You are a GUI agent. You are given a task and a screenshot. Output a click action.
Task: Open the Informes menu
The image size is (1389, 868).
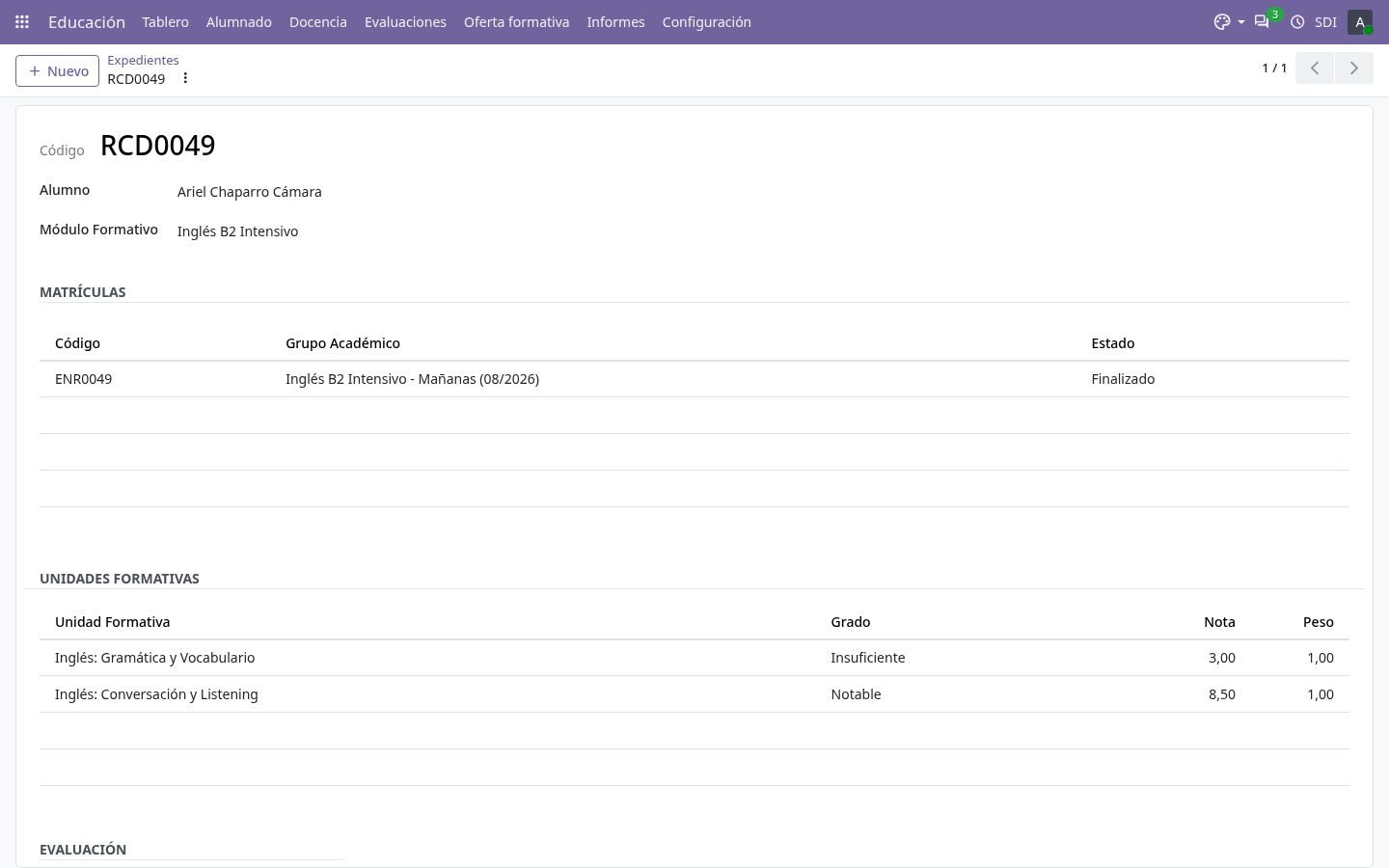point(615,21)
